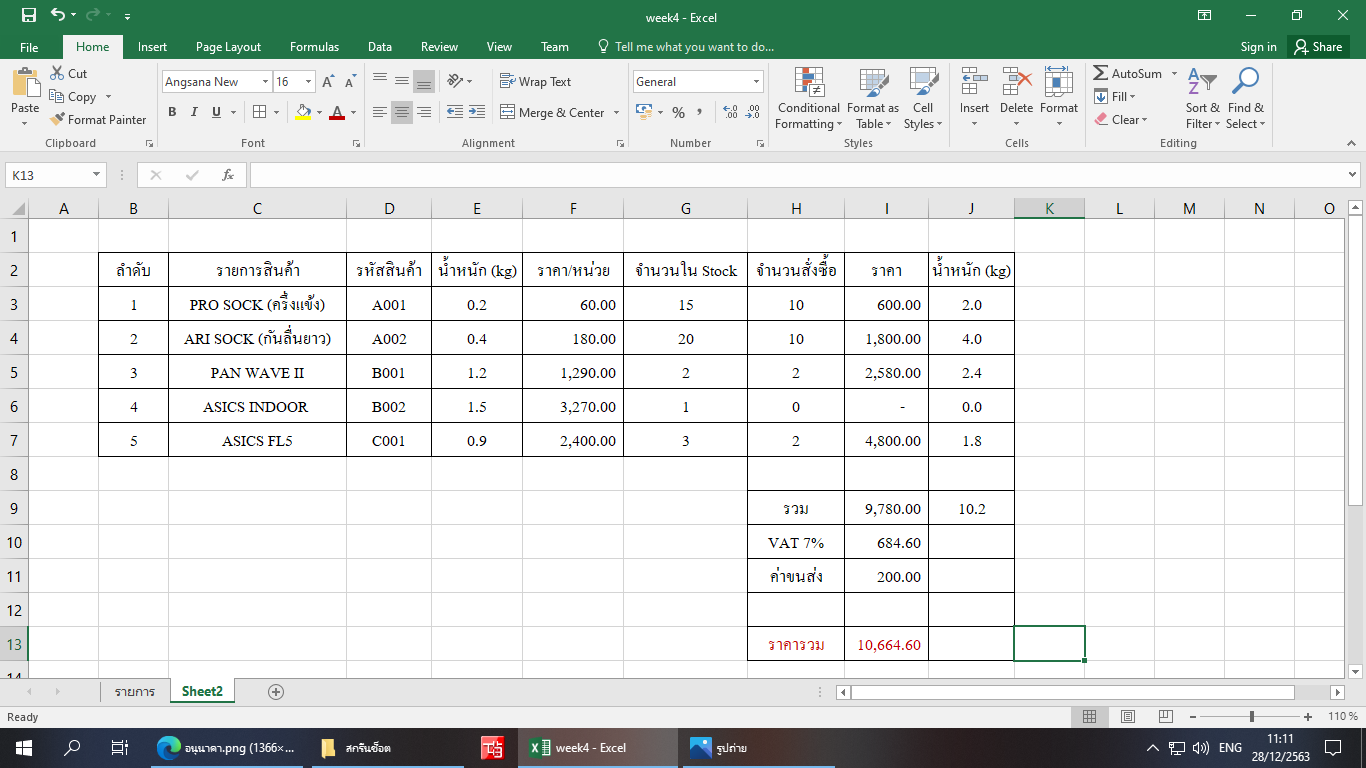Open the General number format dropdown
The image size is (1366, 768).
(756, 82)
